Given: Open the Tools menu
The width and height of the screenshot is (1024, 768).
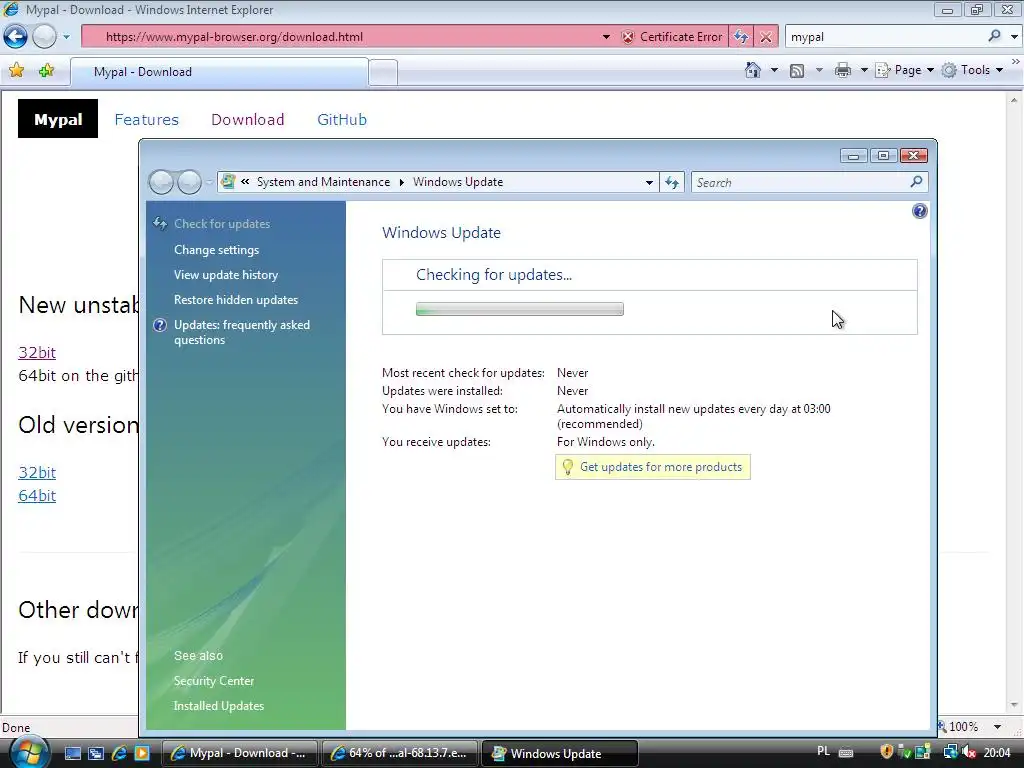Looking at the screenshot, I should coord(972,70).
